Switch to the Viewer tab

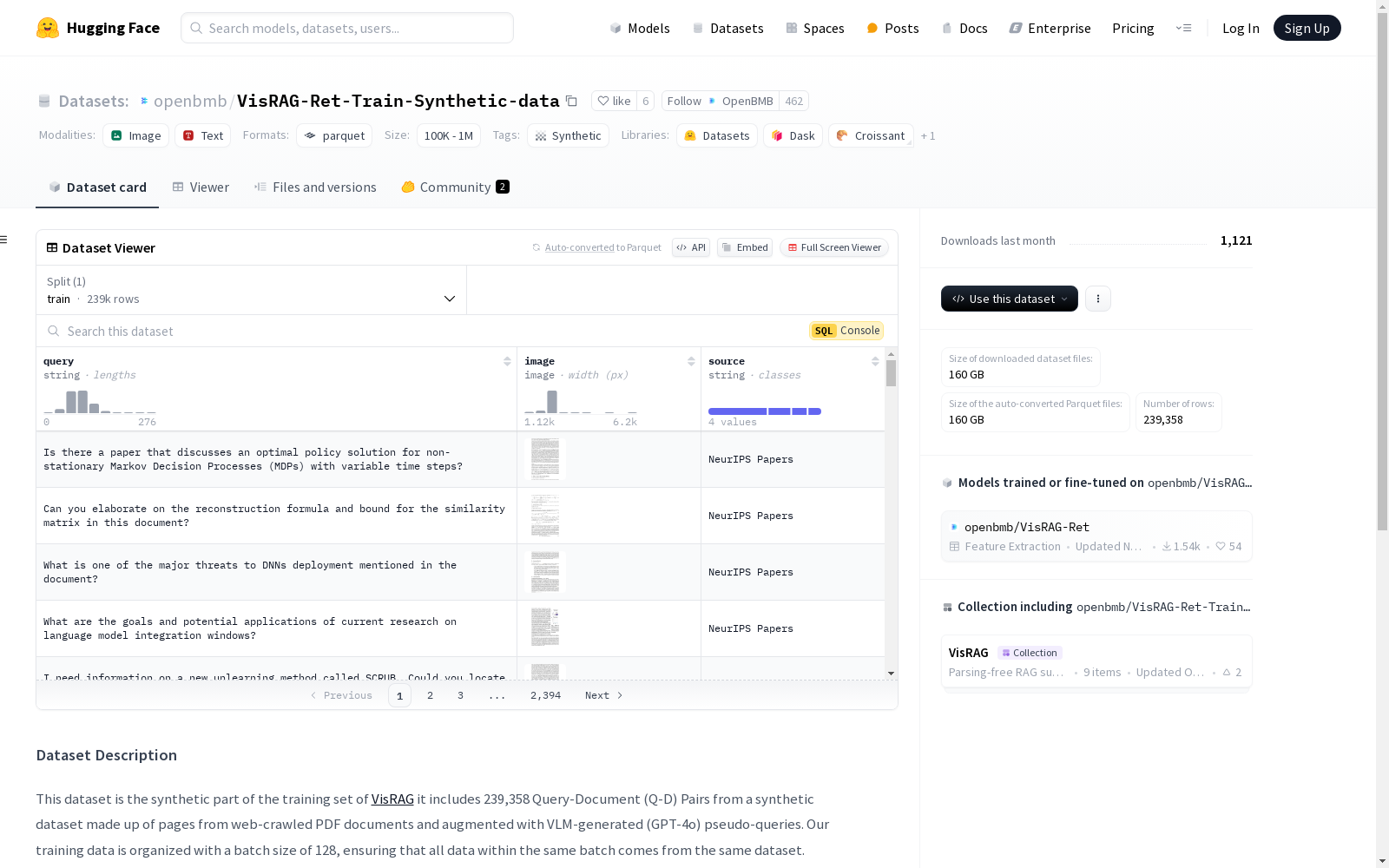[201, 187]
